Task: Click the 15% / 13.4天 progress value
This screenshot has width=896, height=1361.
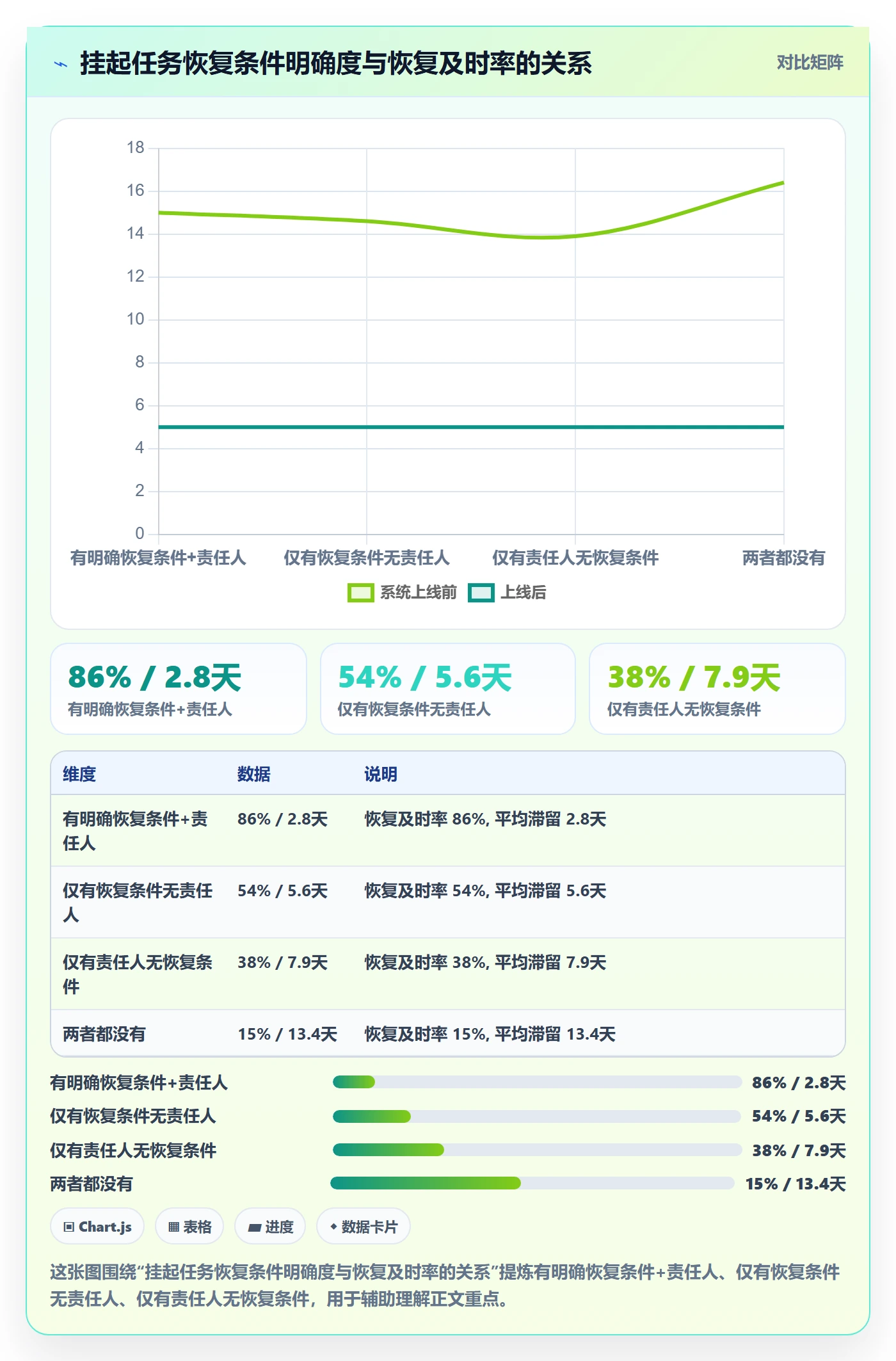Action: coord(796,1184)
